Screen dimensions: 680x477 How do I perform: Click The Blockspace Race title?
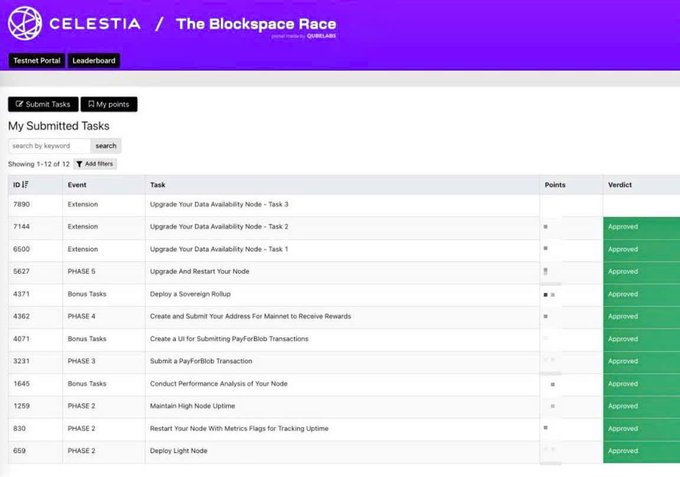click(256, 24)
